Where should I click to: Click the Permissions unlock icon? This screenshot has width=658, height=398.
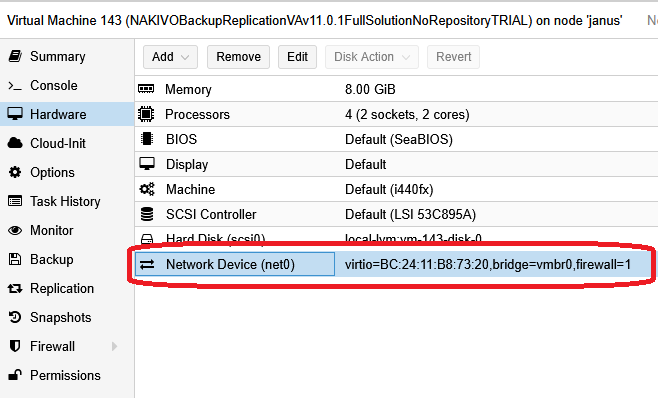pyautogui.click(x=15, y=375)
